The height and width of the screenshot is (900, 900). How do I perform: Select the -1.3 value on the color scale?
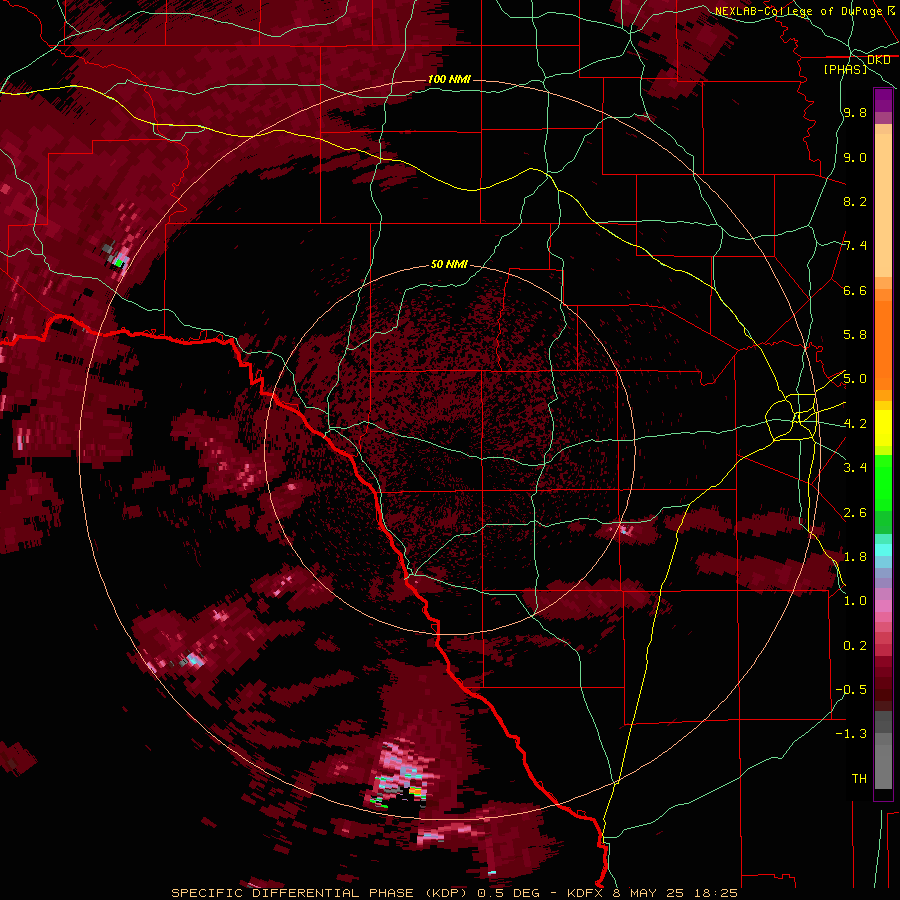(851, 734)
